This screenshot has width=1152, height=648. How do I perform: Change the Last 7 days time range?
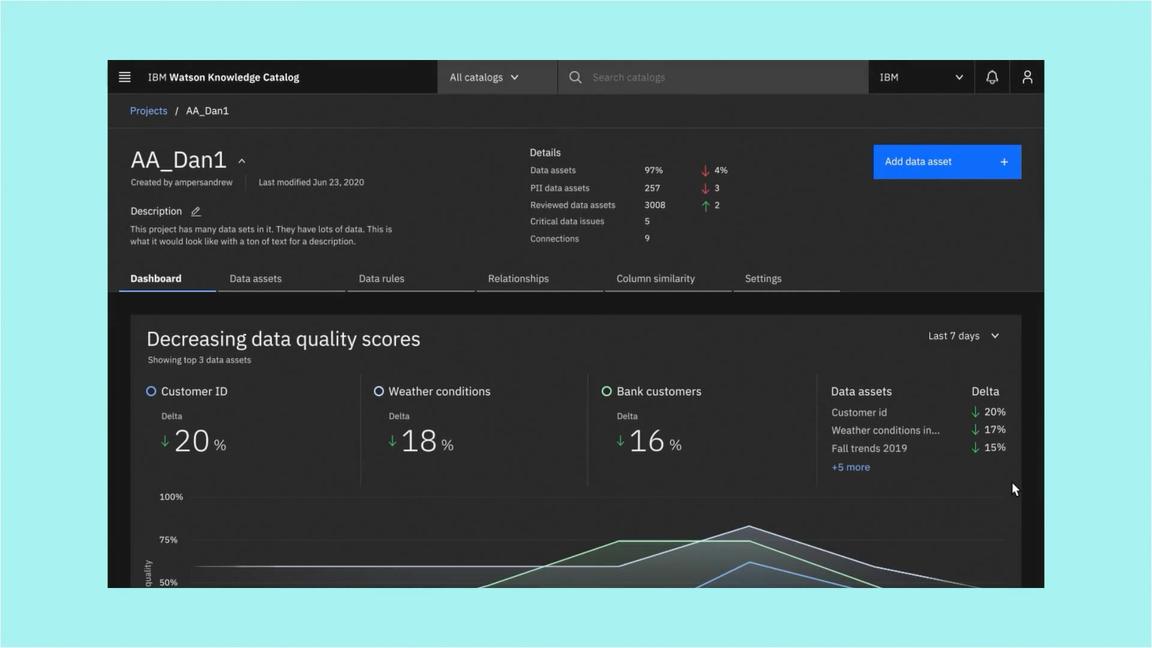coord(963,336)
